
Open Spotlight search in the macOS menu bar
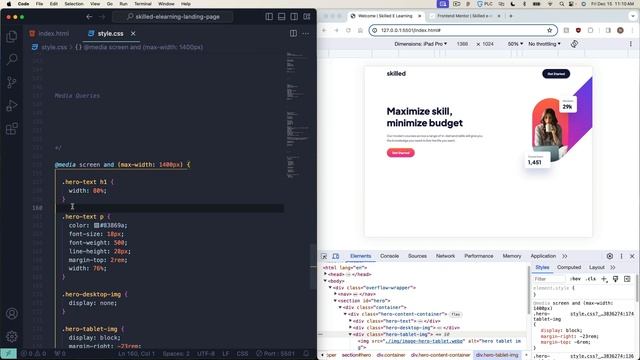[x=562, y=4]
